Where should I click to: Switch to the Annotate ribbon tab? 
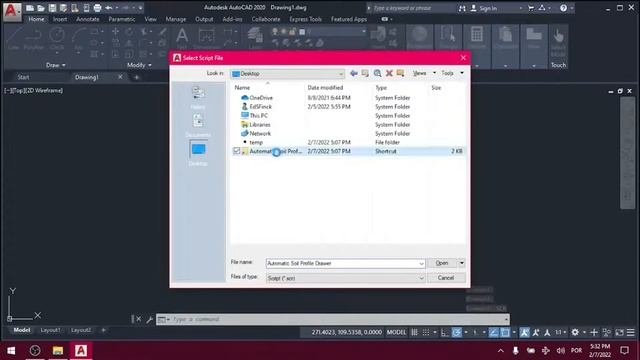coord(88,19)
